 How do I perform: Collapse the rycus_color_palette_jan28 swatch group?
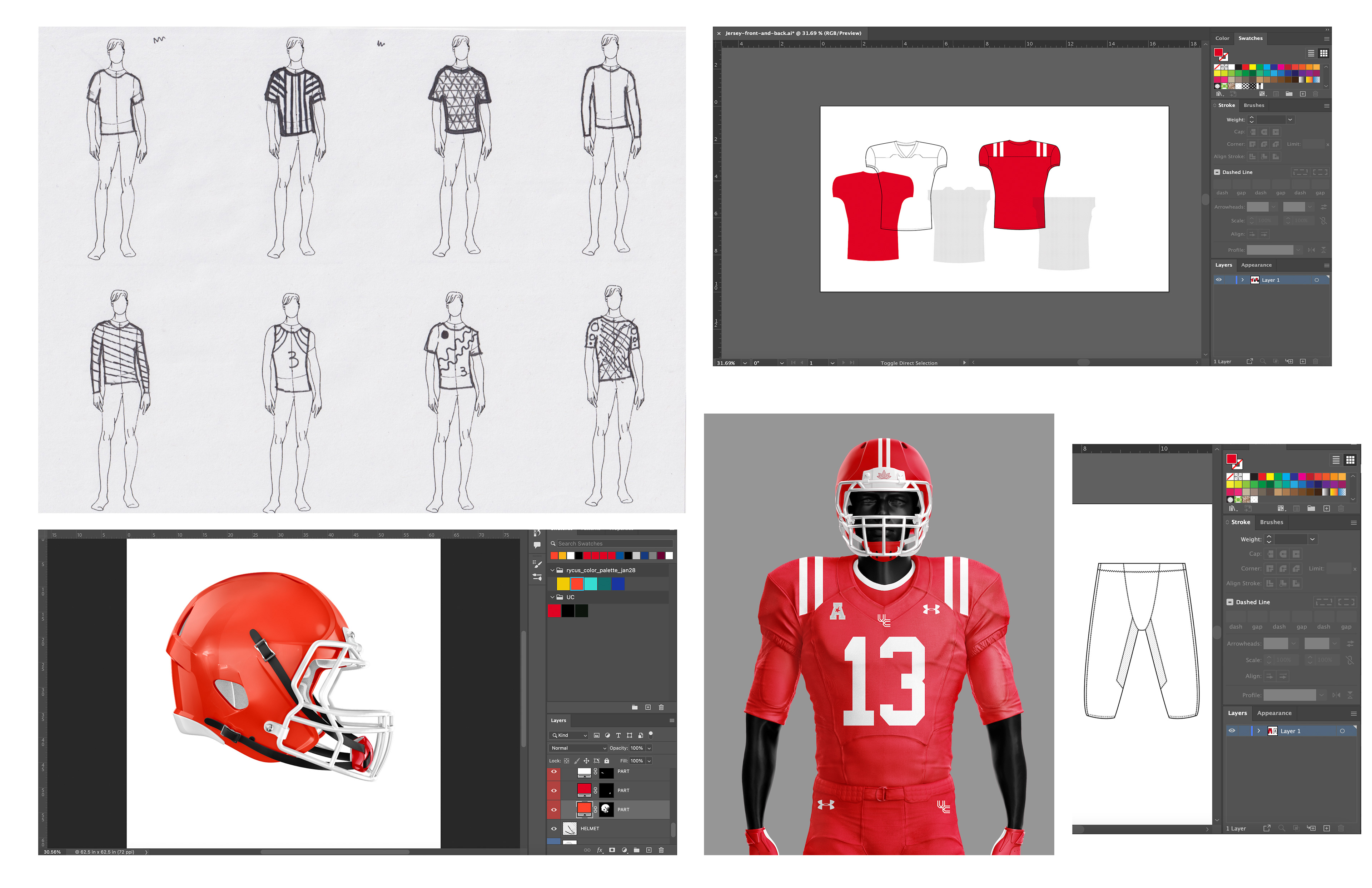point(552,570)
